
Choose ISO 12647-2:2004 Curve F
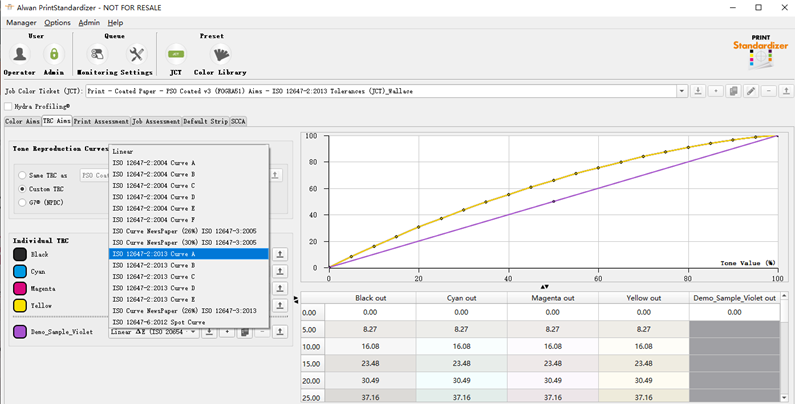[189, 219]
